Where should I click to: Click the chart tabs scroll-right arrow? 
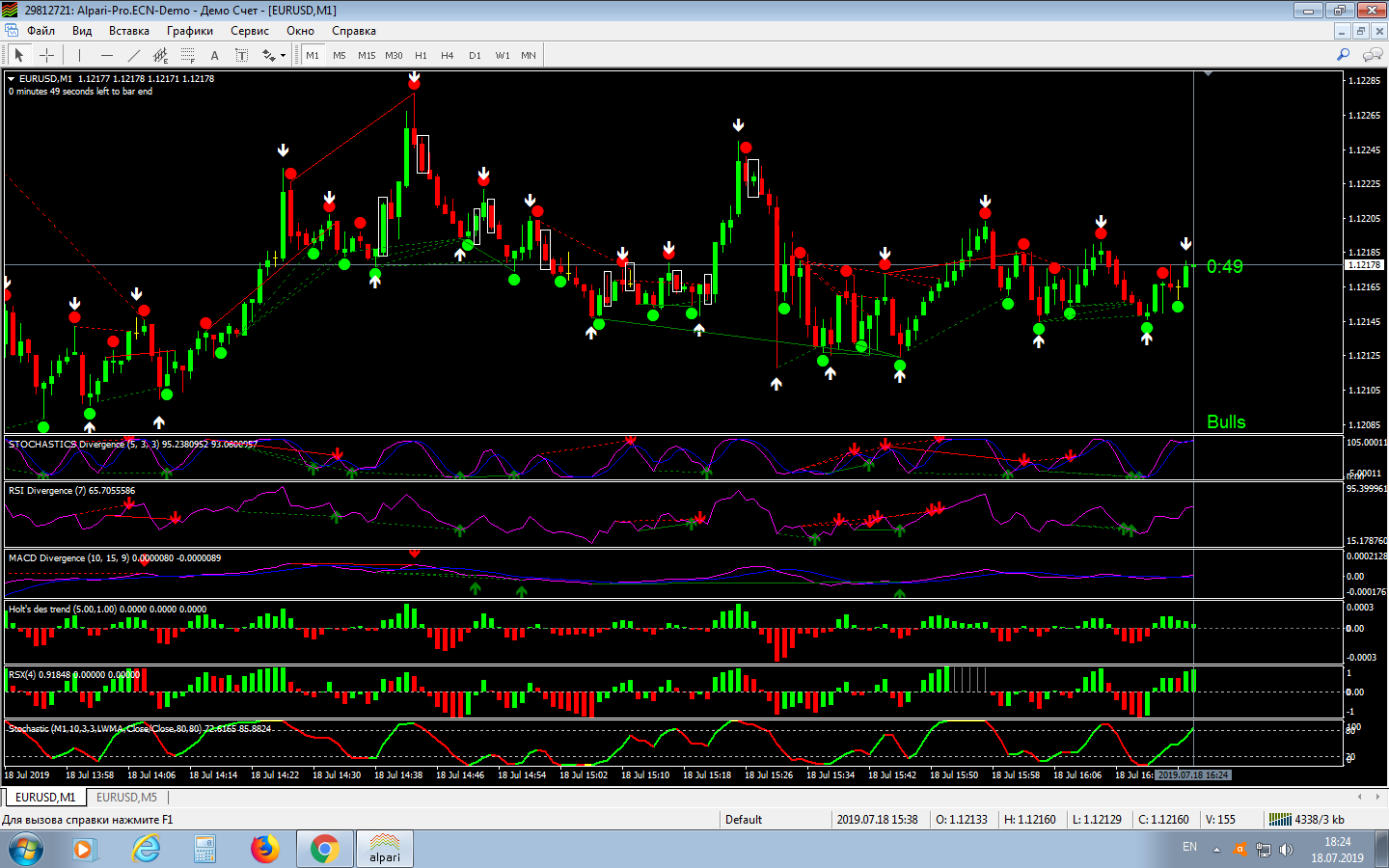coord(1375,797)
